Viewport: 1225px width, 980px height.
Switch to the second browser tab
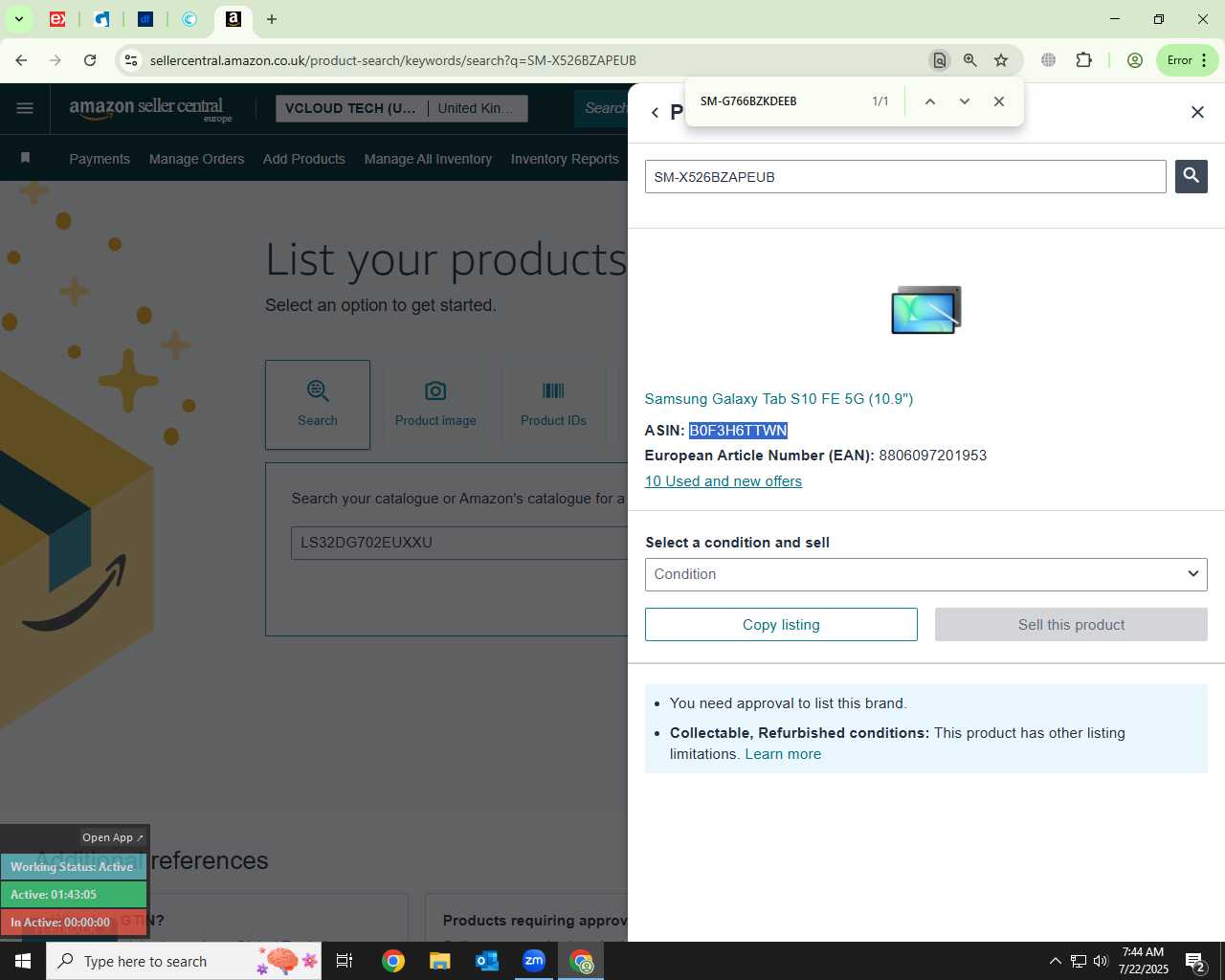click(x=101, y=19)
